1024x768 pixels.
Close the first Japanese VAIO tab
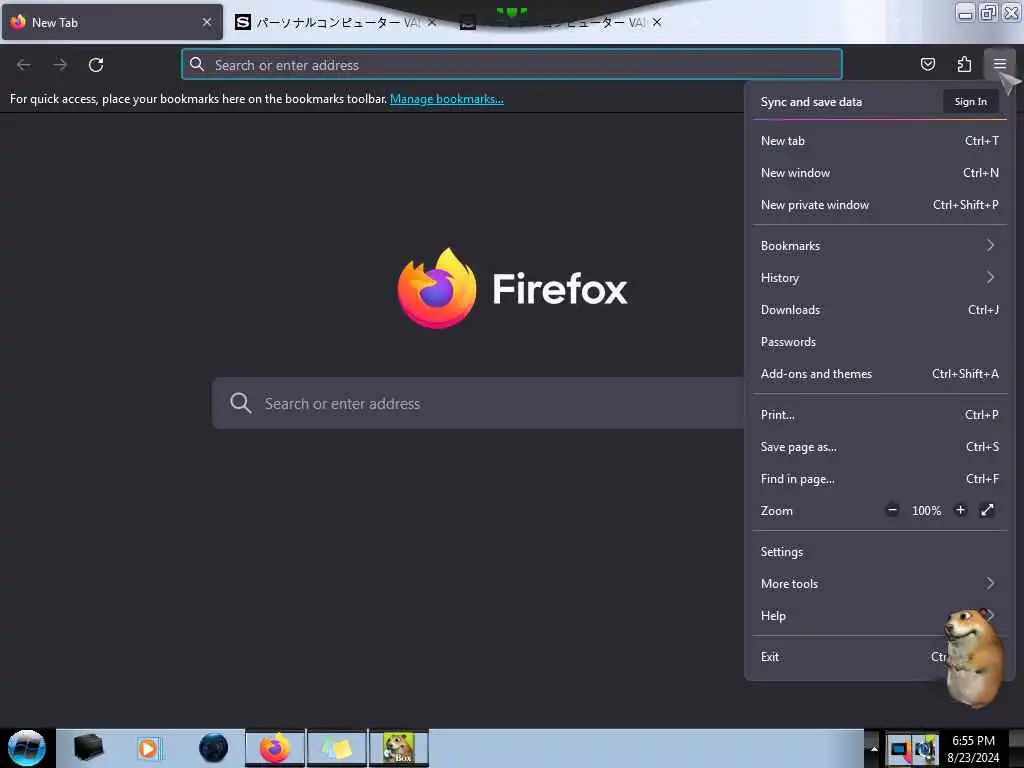[x=432, y=22]
